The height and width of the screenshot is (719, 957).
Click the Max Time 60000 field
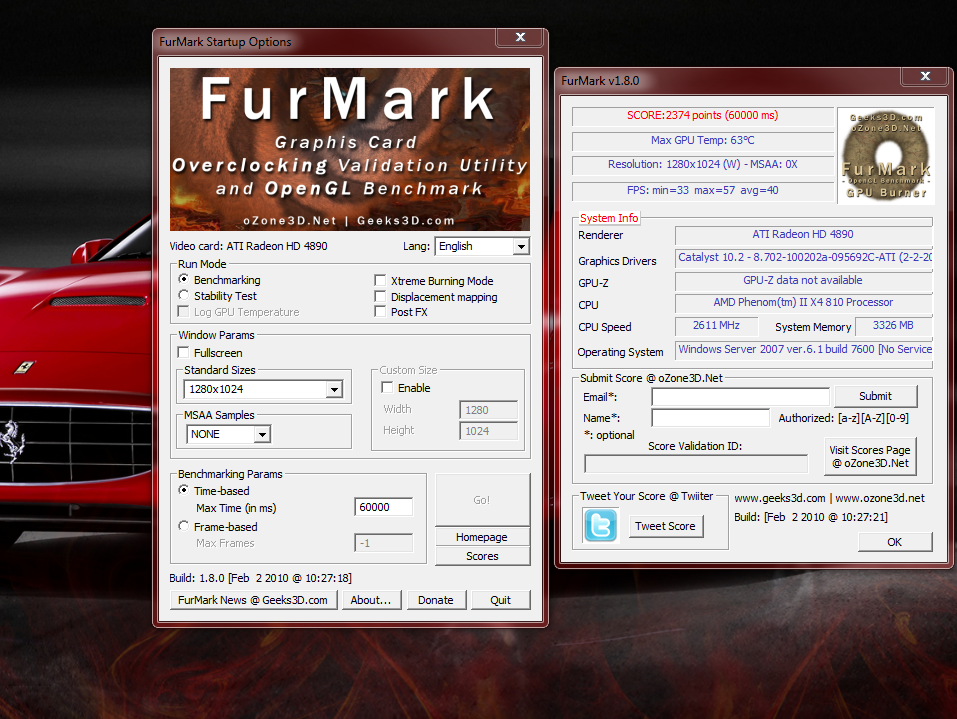pos(383,507)
